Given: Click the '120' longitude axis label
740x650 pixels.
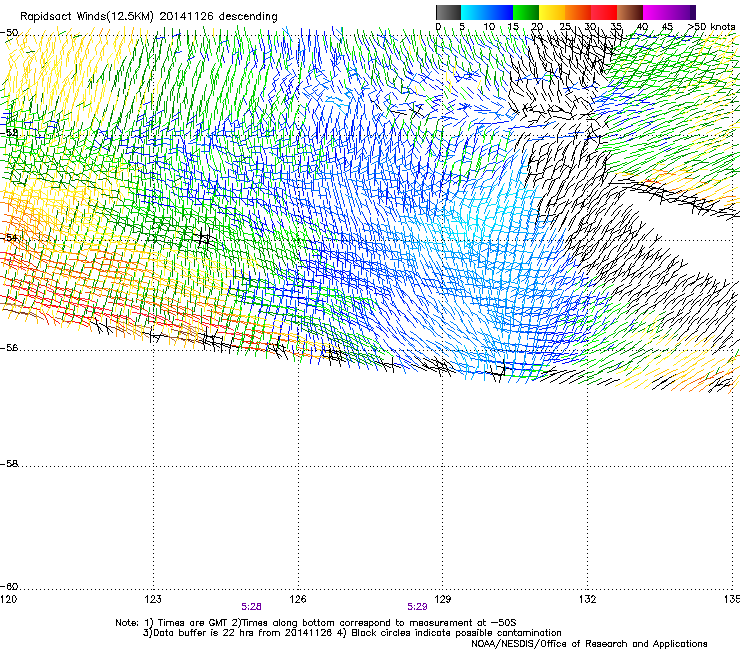Looking at the screenshot, I should click(x=8, y=599).
